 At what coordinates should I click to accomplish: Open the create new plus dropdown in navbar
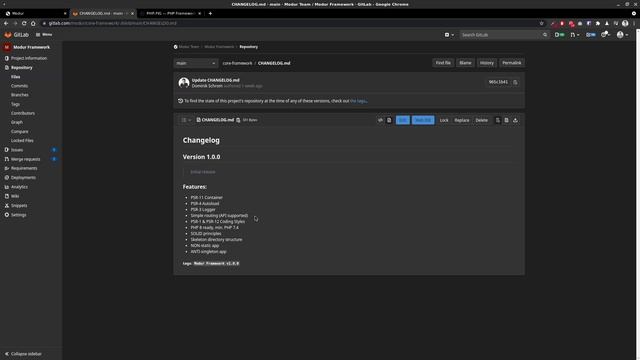tap(449, 35)
